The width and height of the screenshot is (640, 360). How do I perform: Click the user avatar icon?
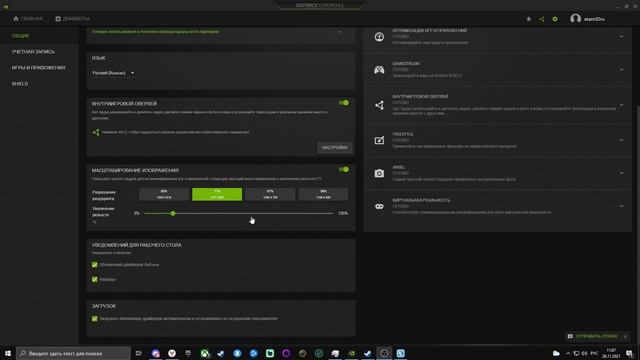pos(576,19)
